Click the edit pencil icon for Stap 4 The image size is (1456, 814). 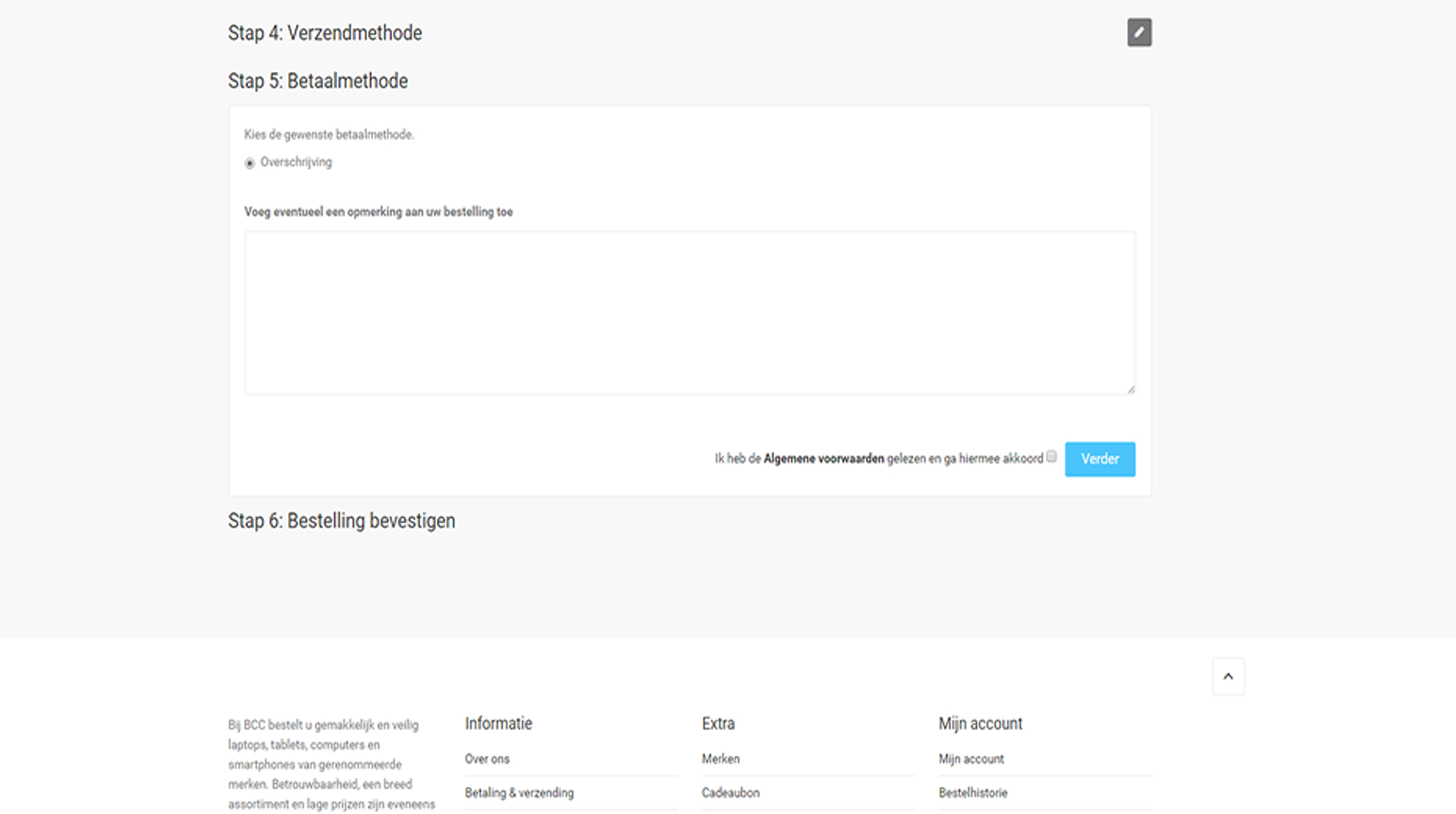pos(1139,33)
